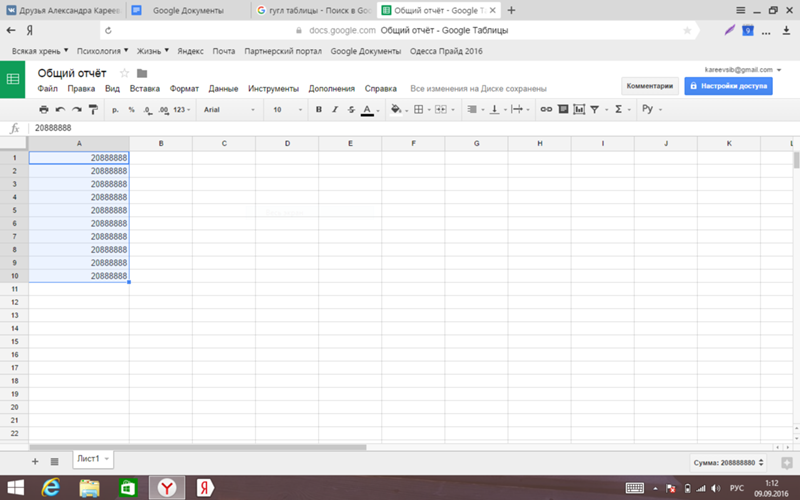Click the move-to-folder icon by title
The width and height of the screenshot is (800, 500).
tap(142, 73)
